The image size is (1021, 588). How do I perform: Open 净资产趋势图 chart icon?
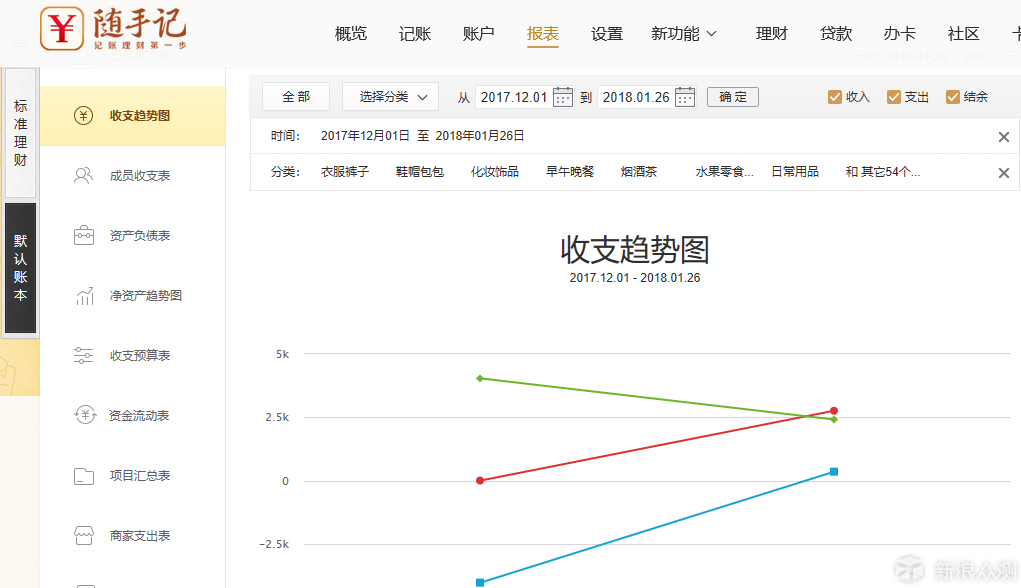point(84,296)
